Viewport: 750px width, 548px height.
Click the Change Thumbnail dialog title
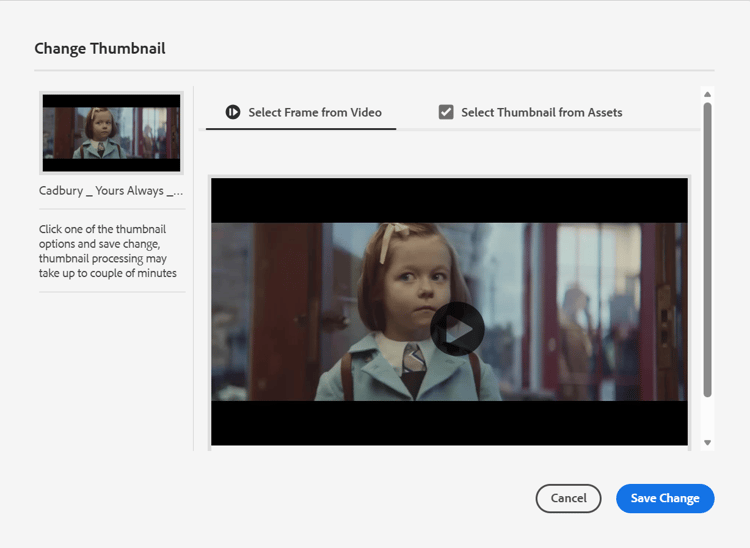coord(100,48)
